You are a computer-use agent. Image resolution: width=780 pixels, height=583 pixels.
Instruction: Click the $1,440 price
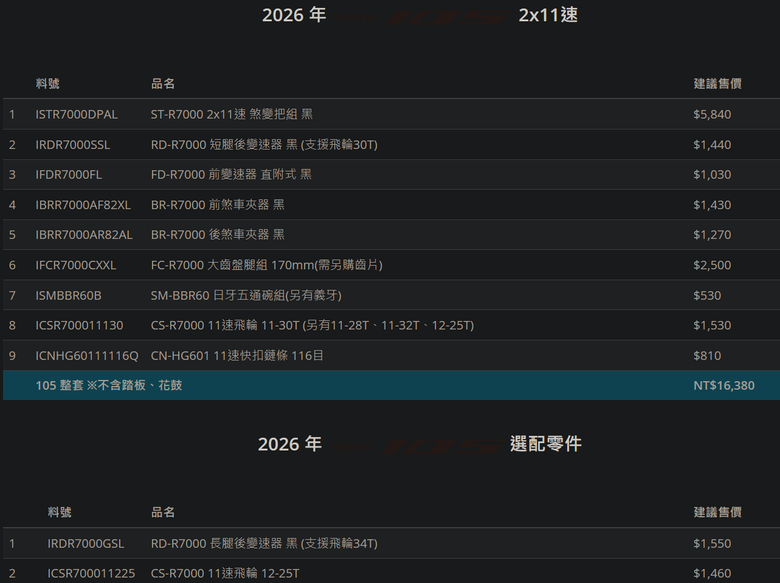[712, 145]
